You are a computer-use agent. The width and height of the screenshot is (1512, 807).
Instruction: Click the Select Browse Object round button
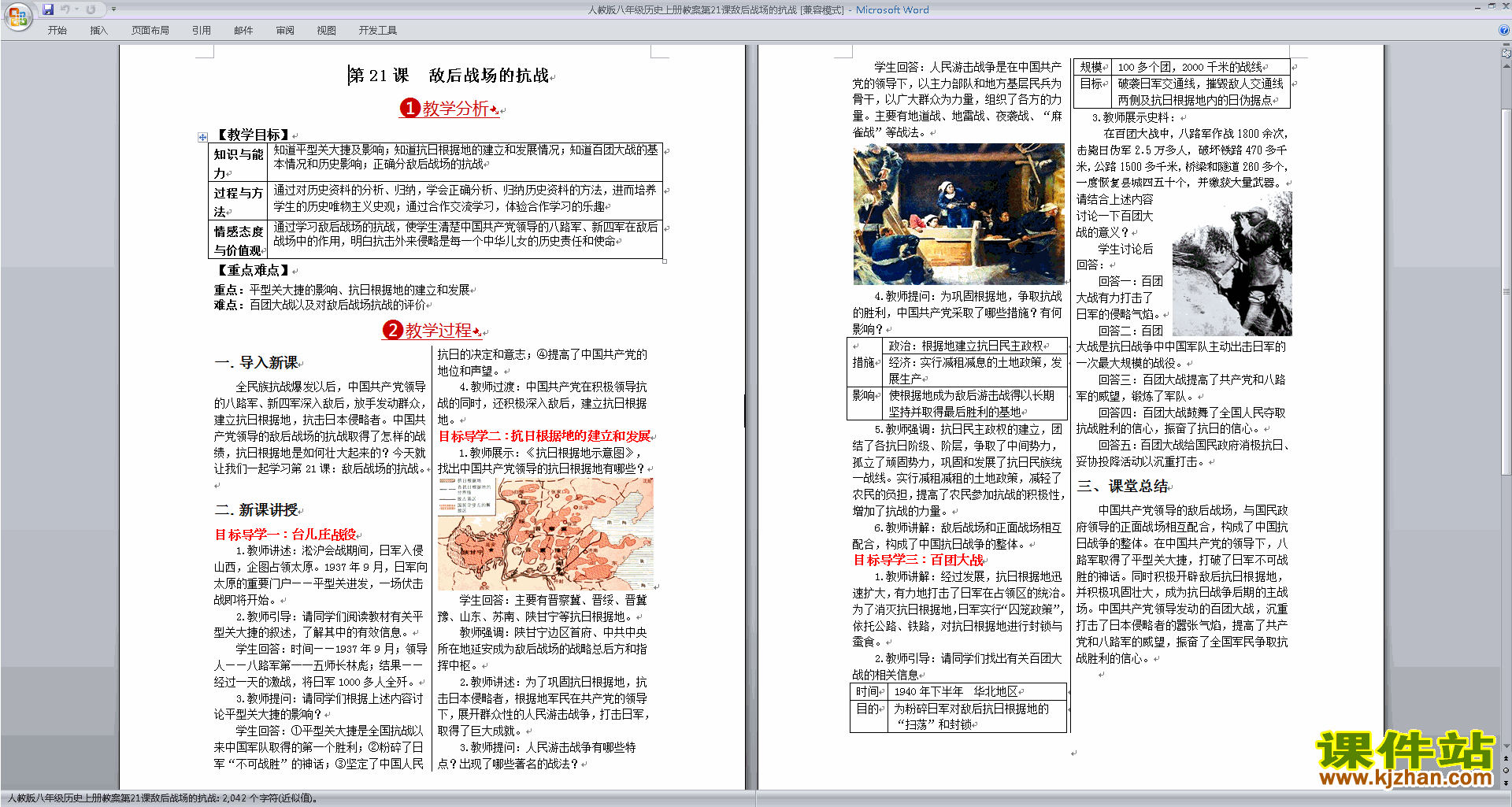[1506, 770]
